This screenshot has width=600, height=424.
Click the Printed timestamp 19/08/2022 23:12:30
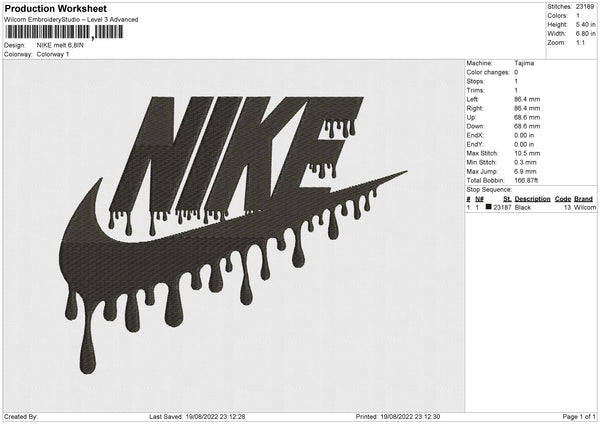[x=410, y=416]
